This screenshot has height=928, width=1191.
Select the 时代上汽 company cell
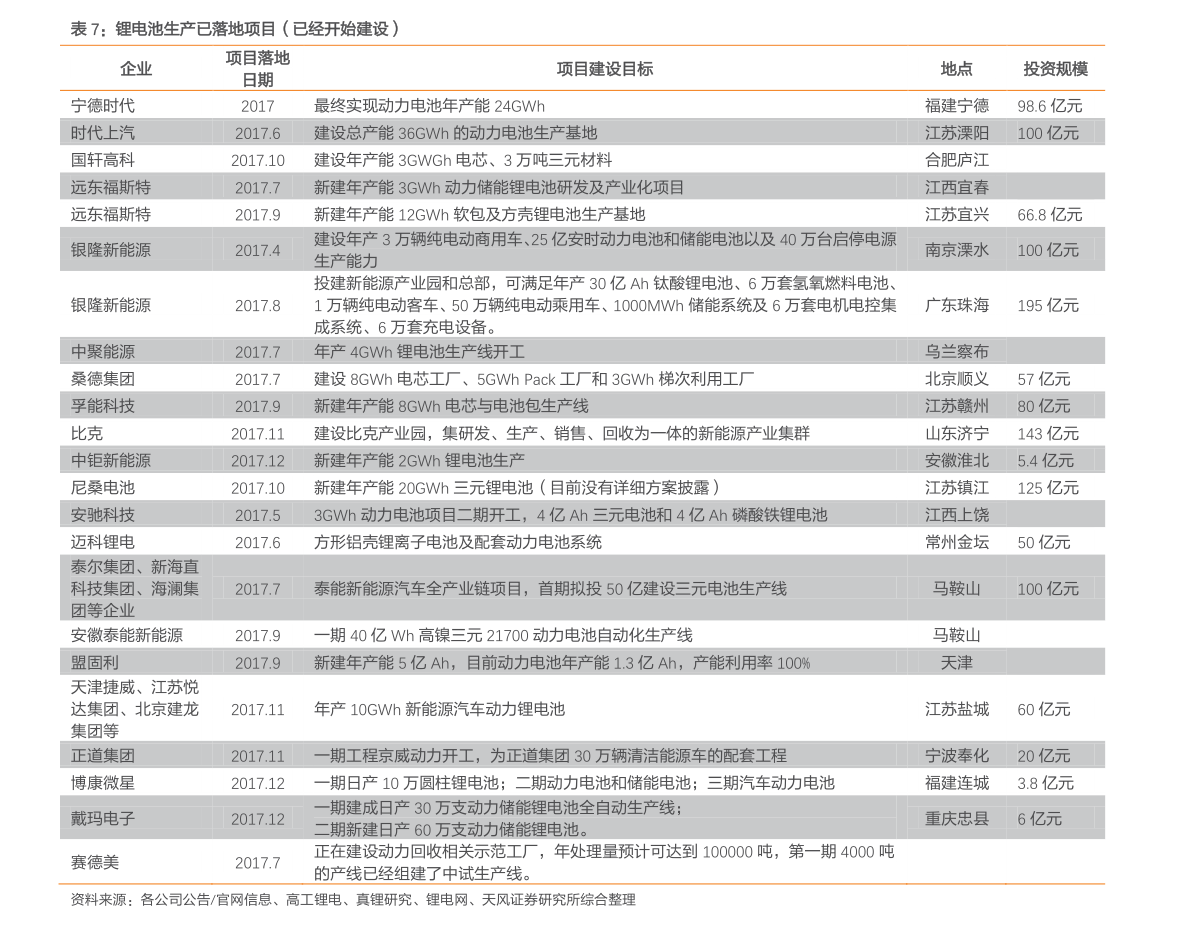[103, 133]
